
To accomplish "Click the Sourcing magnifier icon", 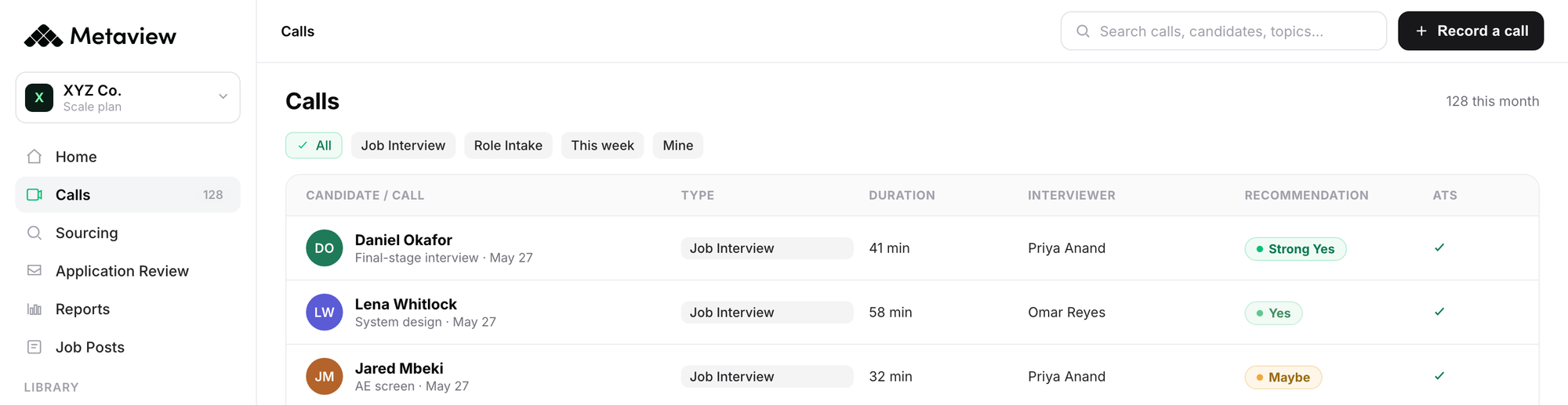I will click(34, 233).
